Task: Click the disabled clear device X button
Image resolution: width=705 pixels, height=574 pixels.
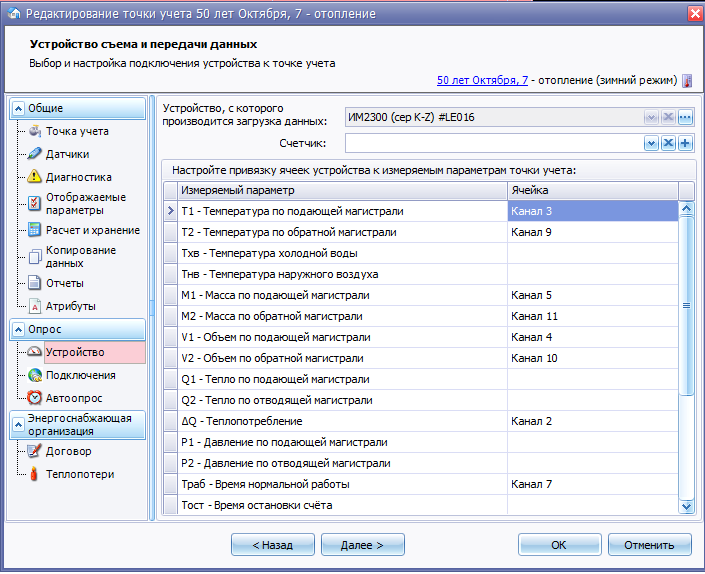Action: [x=668, y=117]
